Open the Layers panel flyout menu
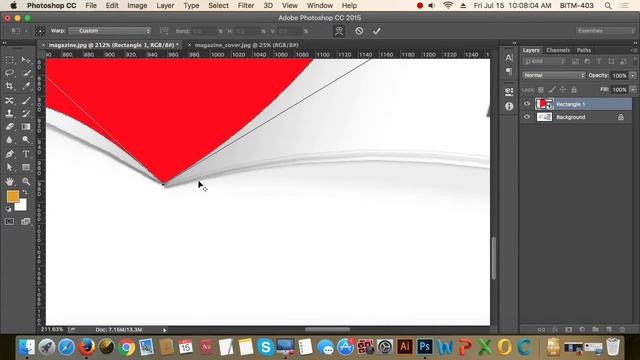640x360 pixels. (634, 50)
